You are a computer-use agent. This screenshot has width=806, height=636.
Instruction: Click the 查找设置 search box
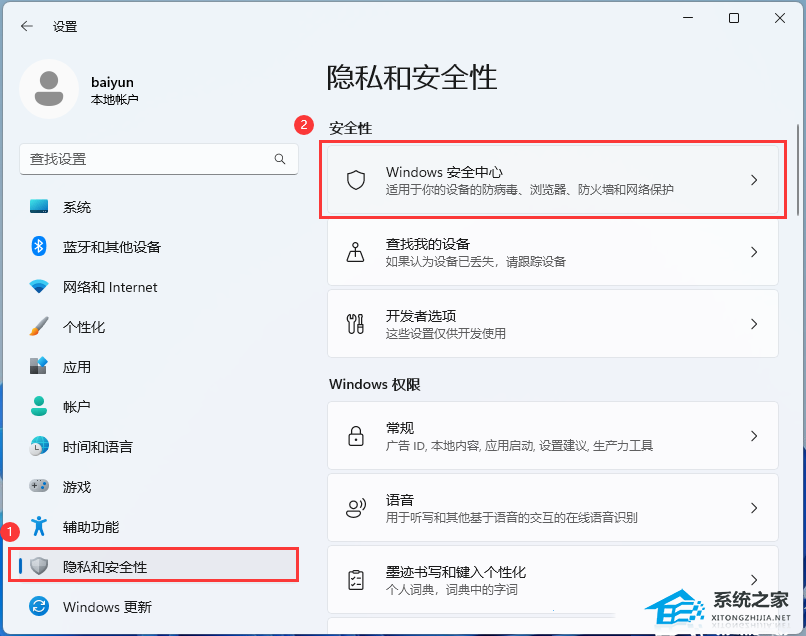pyautogui.click(x=159, y=159)
